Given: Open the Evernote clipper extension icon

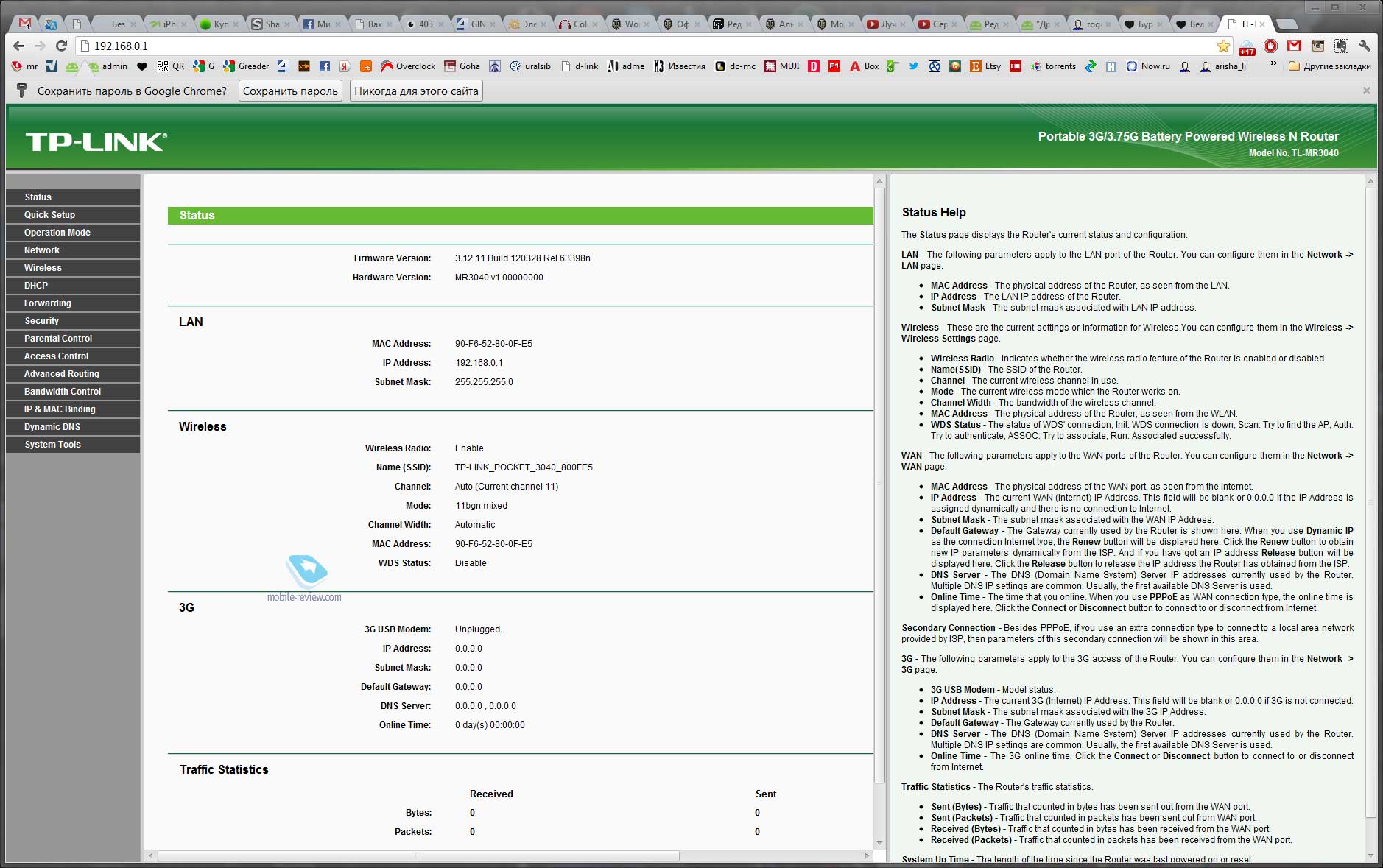Looking at the screenshot, I should click(x=1341, y=46).
